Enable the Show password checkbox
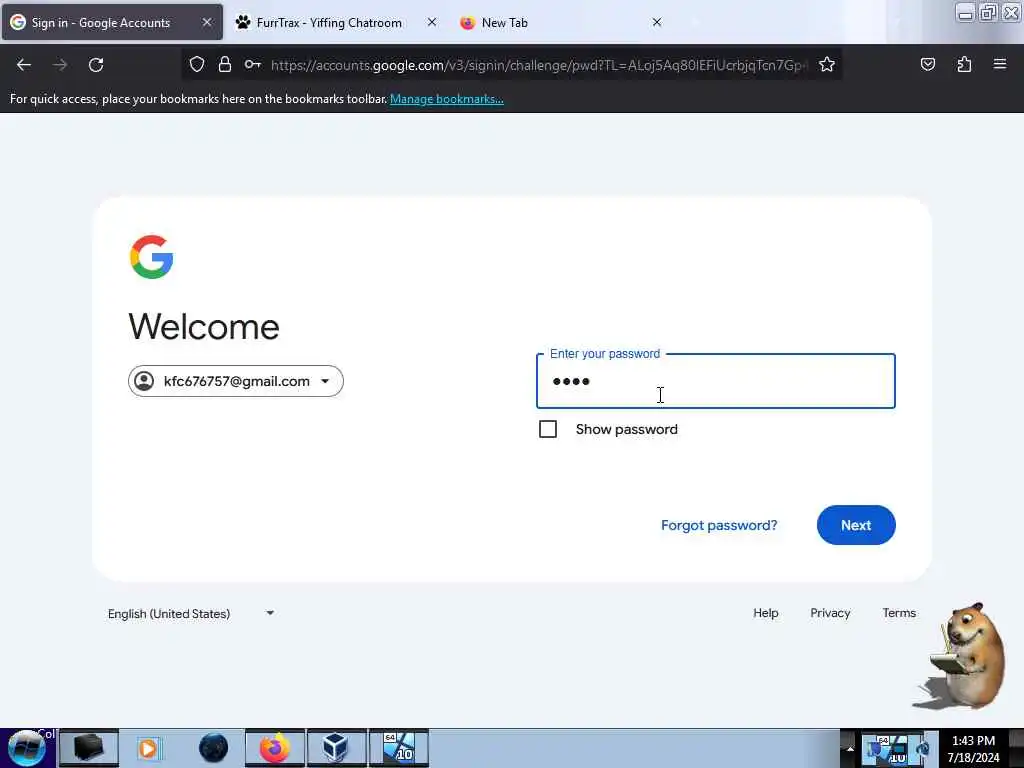This screenshot has width=1024, height=768. click(x=548, y=429)
